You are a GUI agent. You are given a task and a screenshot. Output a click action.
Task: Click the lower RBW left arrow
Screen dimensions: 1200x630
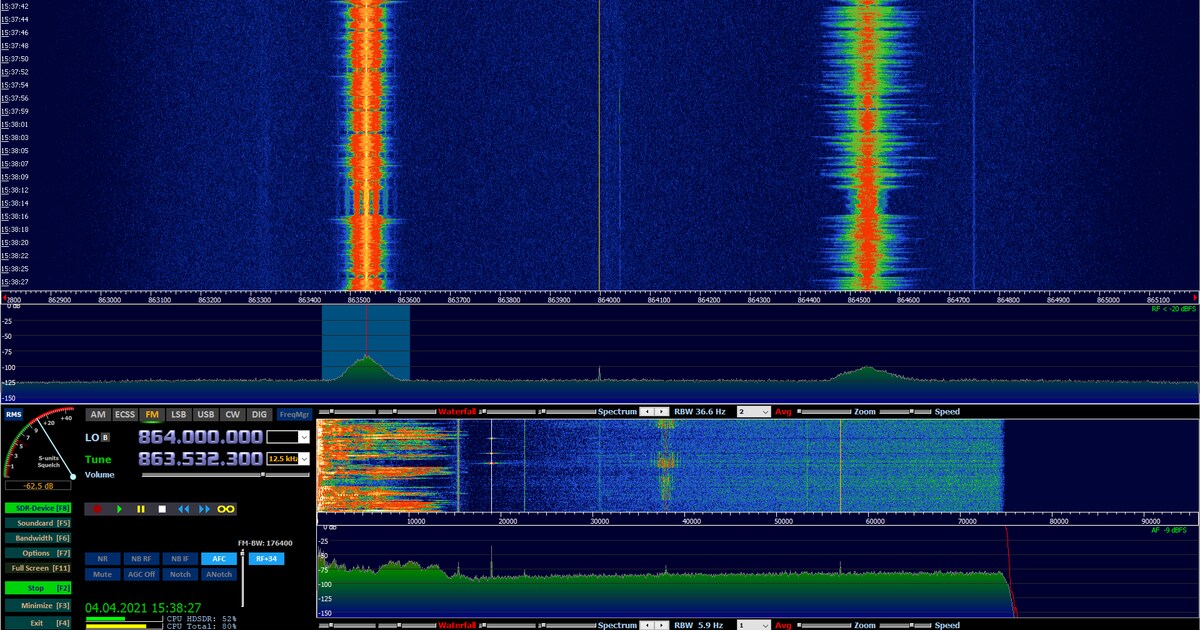[646, 625]
